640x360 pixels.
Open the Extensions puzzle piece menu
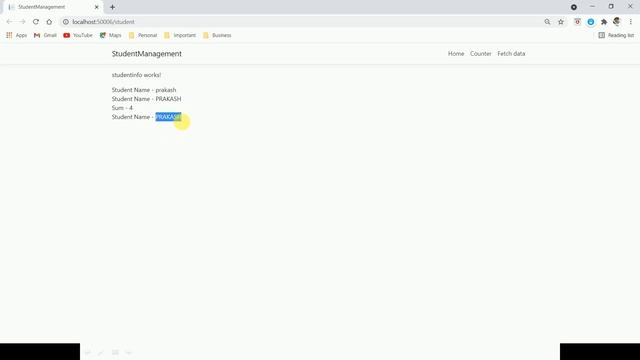pyautogui.click(x=604, y=22)
